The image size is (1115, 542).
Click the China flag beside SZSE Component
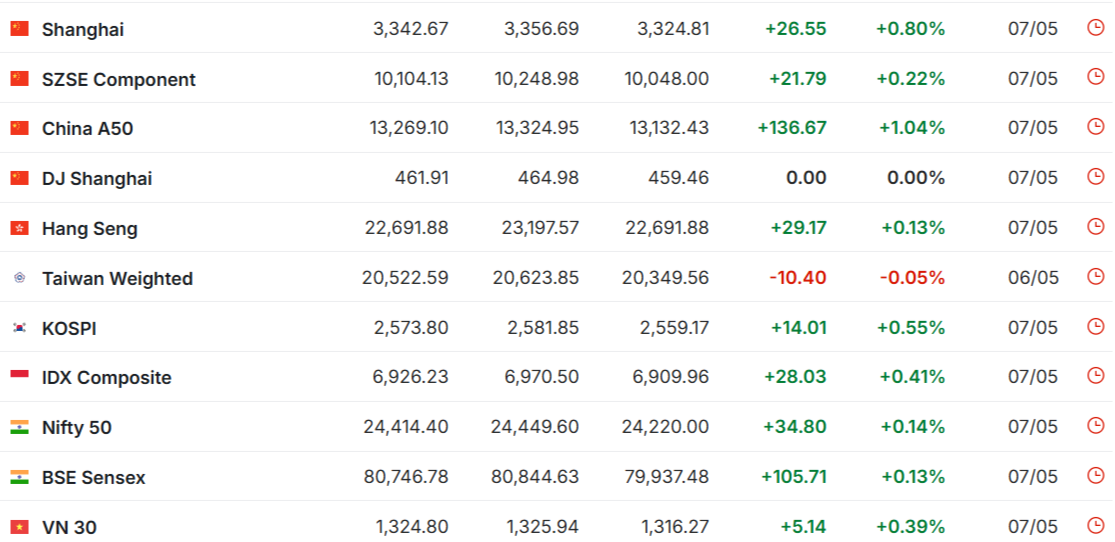[x=19, y=78]
